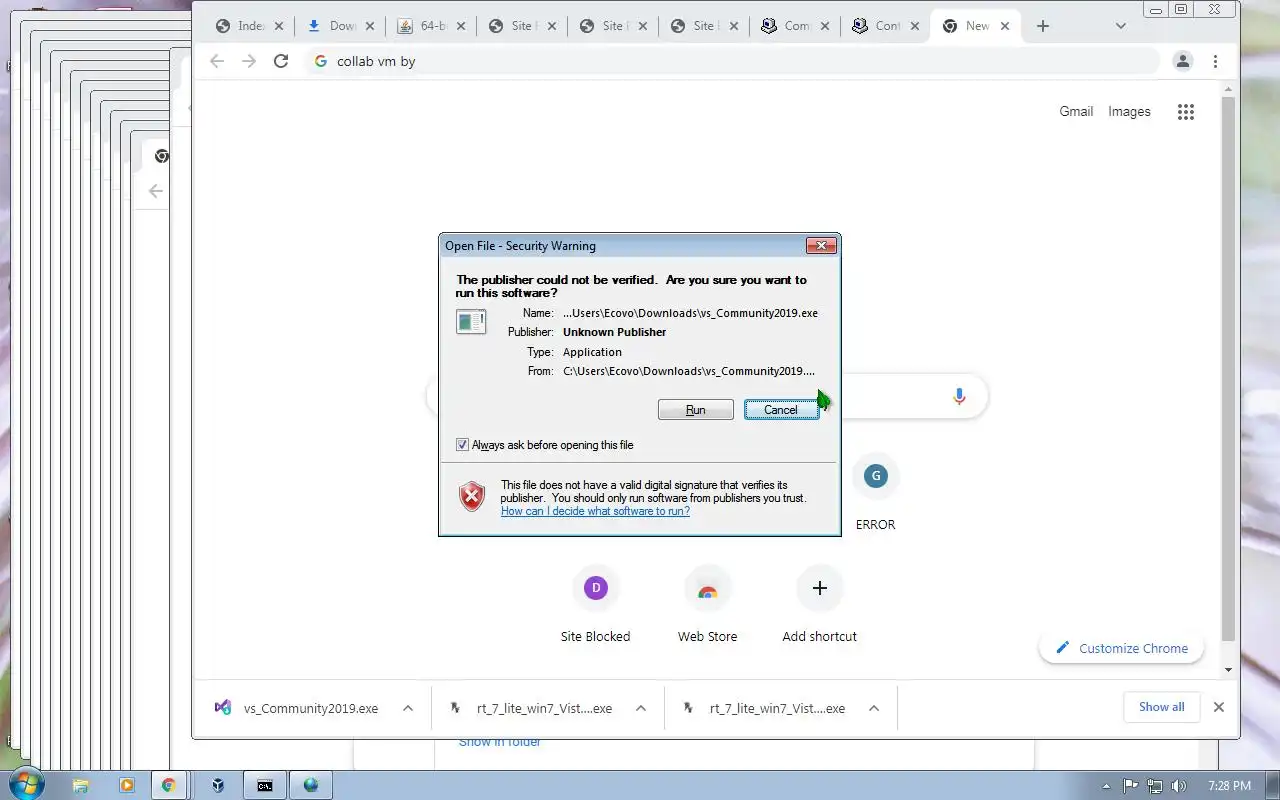Click the browser forward arrow

click(249, 61)
